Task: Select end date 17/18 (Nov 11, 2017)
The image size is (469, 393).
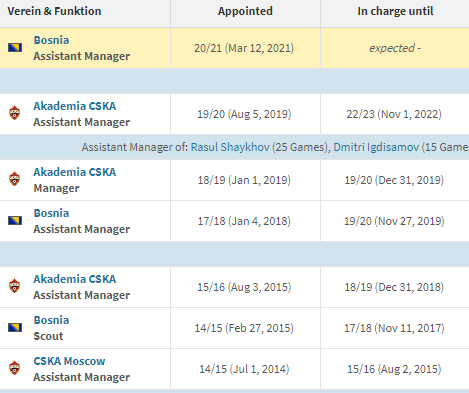Action: point(394,328)
